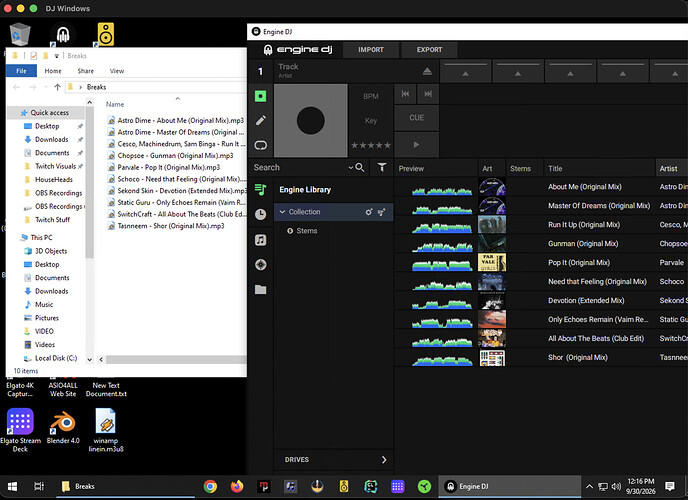Click the search magnifier icon
The height and width of the screenshot is (500, 688).
360,167
